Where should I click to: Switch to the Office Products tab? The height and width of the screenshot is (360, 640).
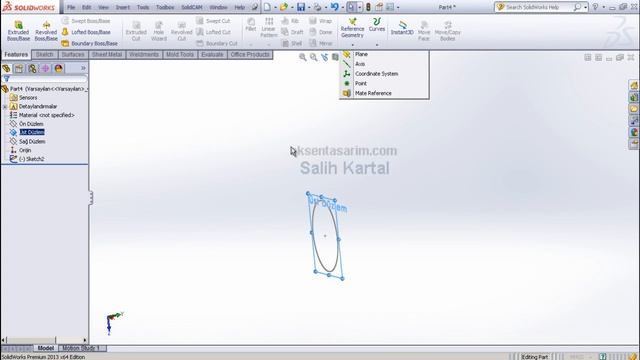click(250, 54)
